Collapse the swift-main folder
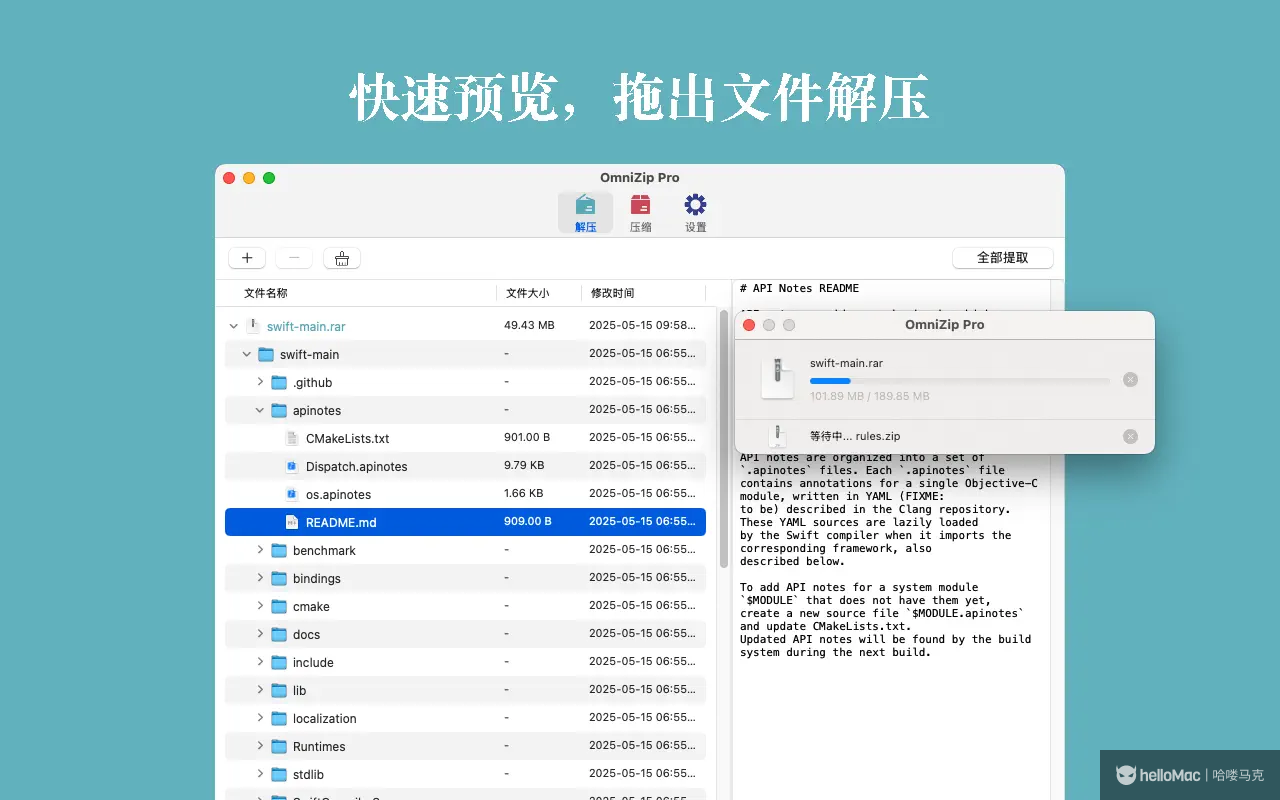This screenshot has height=800, width=1280. (x=247, y=354)
